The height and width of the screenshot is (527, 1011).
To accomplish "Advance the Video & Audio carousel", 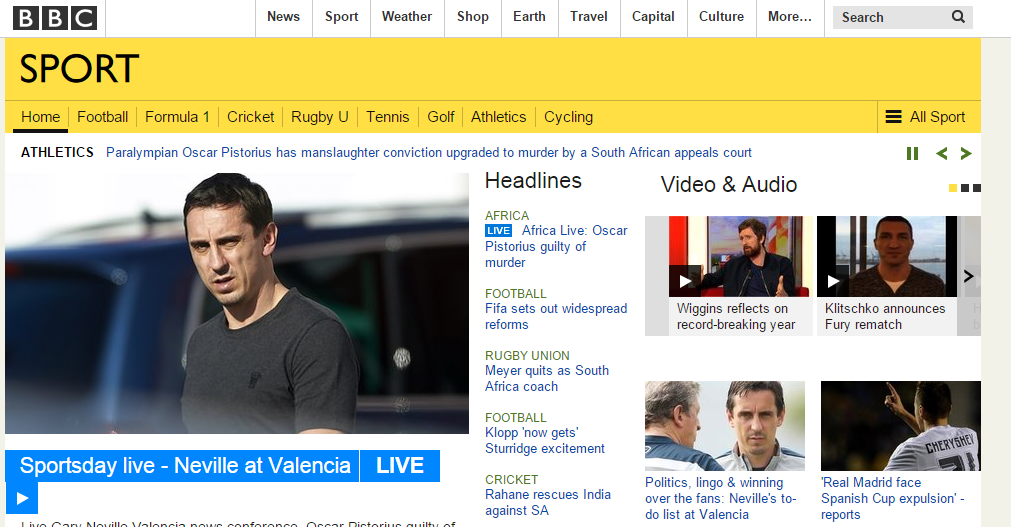I will [x=968, y=276].
